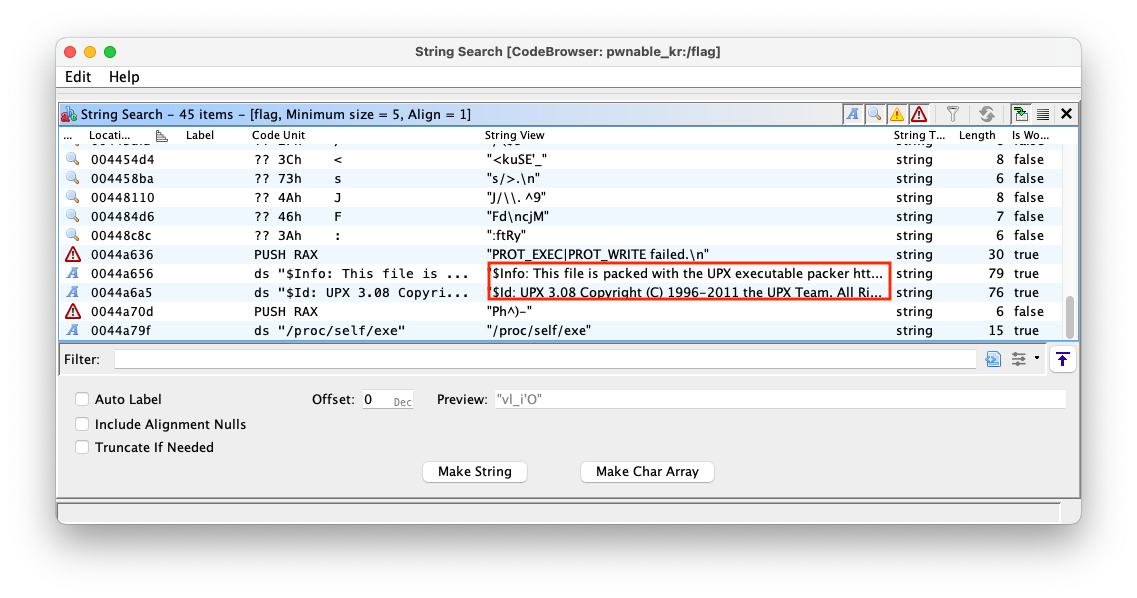This screenshot has height=598, width=1137.
Task: Toggle conflicting strings red warning icon
Action: [918, 114]
